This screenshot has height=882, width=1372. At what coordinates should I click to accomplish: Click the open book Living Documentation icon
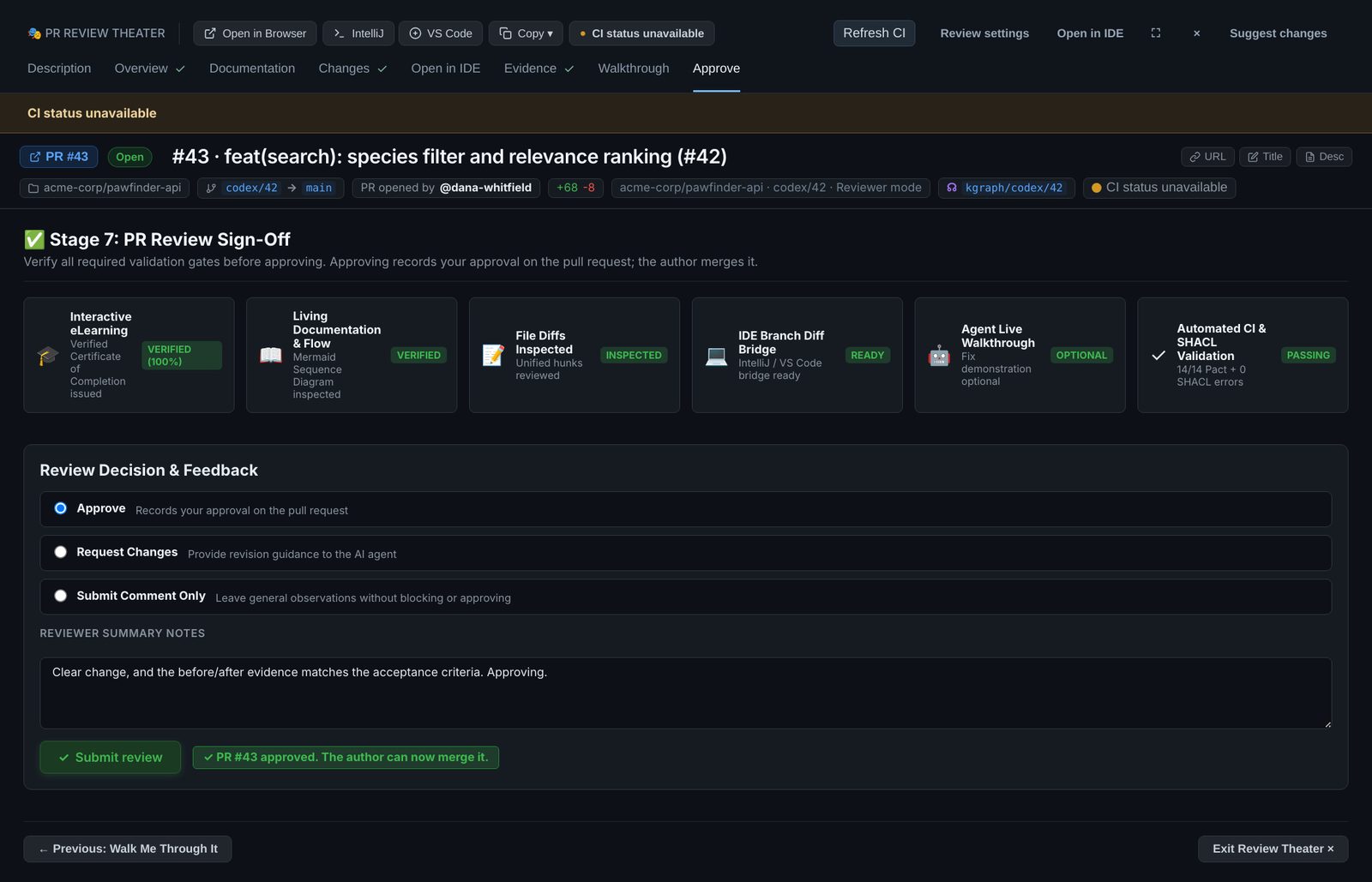pos(271,355)
